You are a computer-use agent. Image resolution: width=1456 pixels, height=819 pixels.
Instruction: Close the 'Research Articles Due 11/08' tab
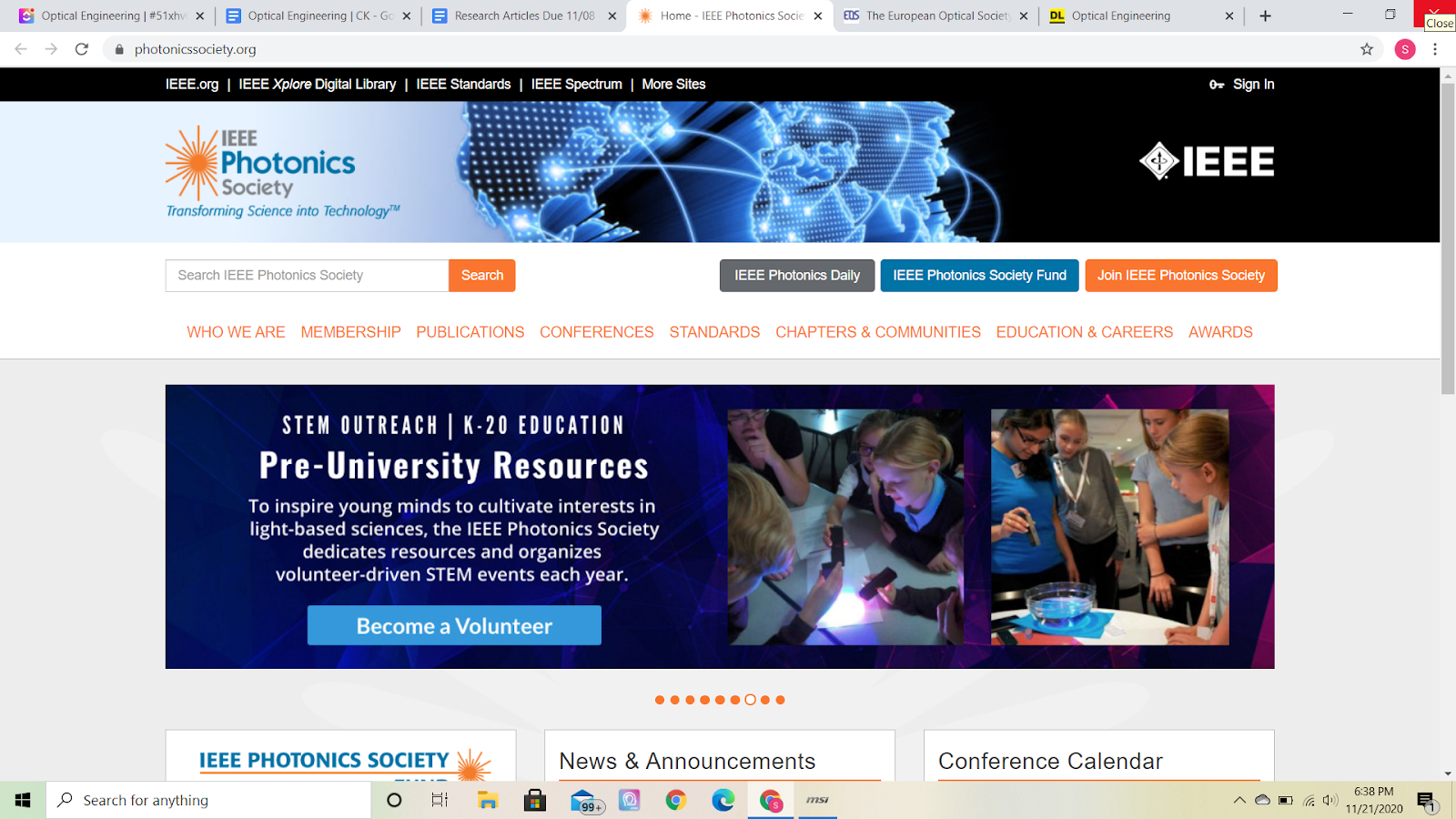612,15
